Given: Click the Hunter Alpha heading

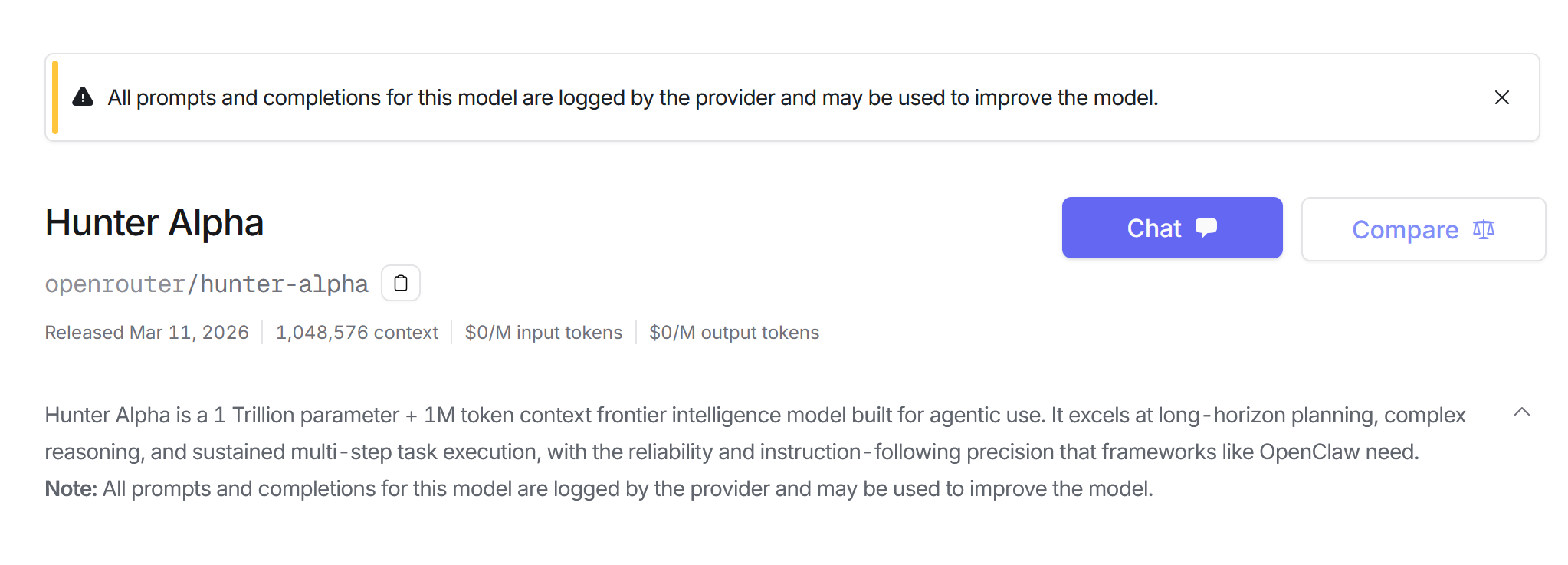Looking at the screenshot, I should coord(154,223).
